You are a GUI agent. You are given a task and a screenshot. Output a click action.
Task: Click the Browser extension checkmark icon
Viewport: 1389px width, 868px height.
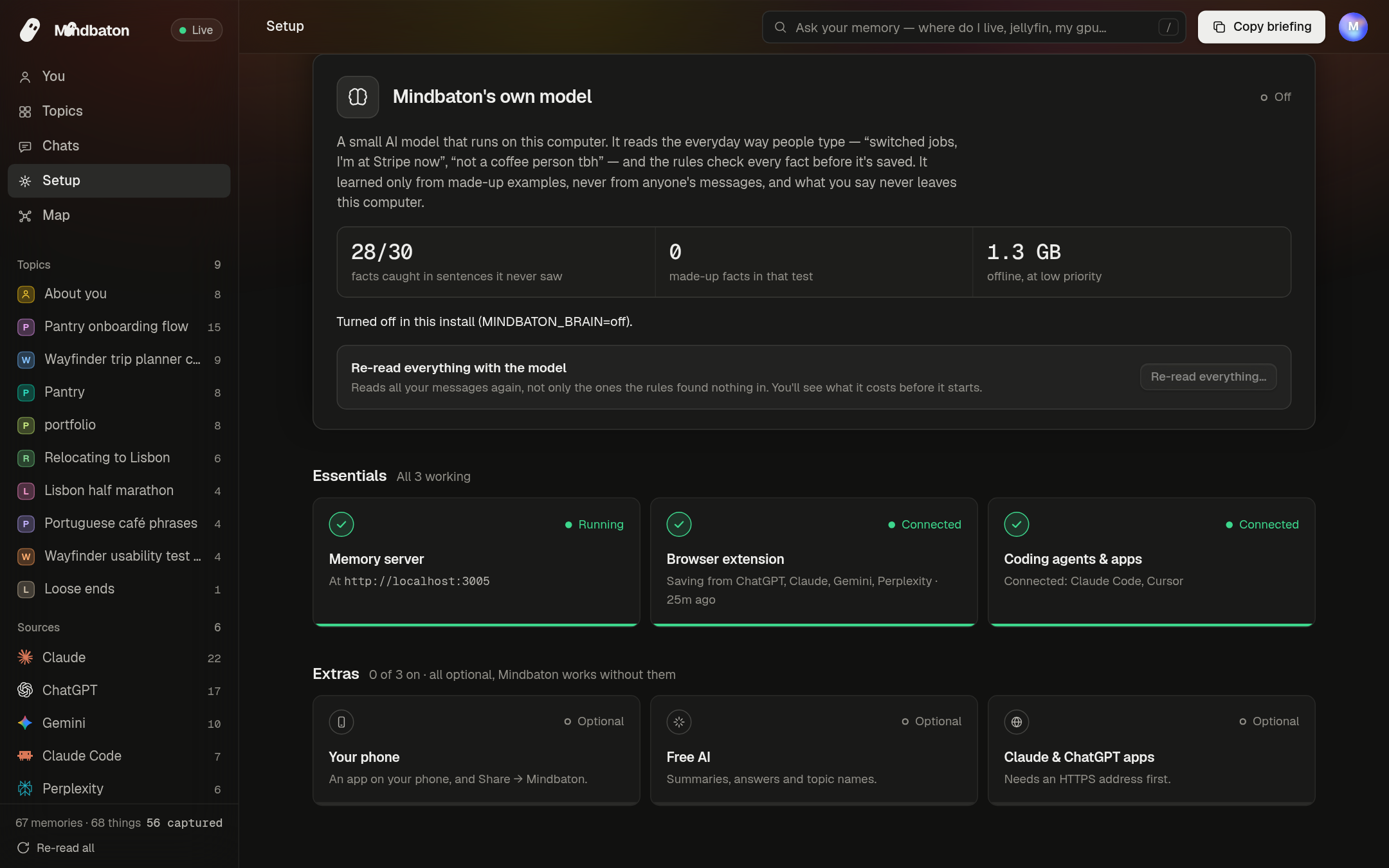click(679, 525)
